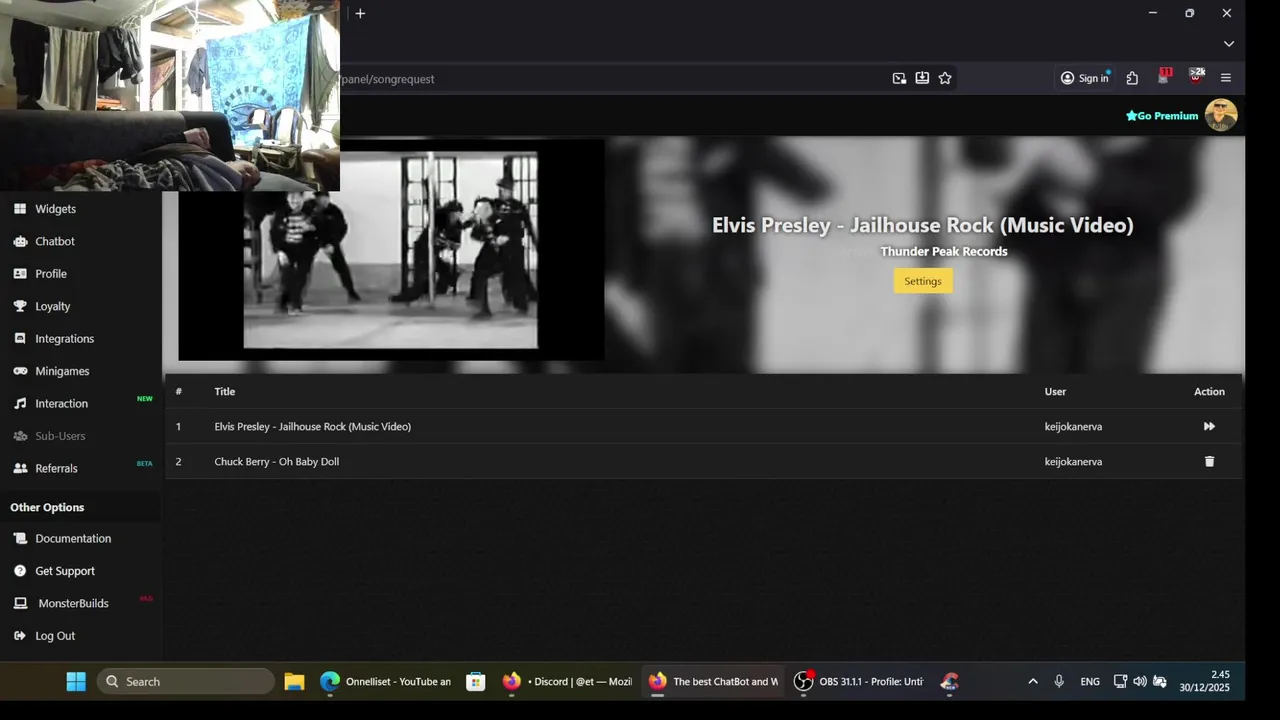Image resolution: width=1280 pixels, height=720 pixels.
Task: Open the song request Settings button
Action: click(x=923, y=281)
